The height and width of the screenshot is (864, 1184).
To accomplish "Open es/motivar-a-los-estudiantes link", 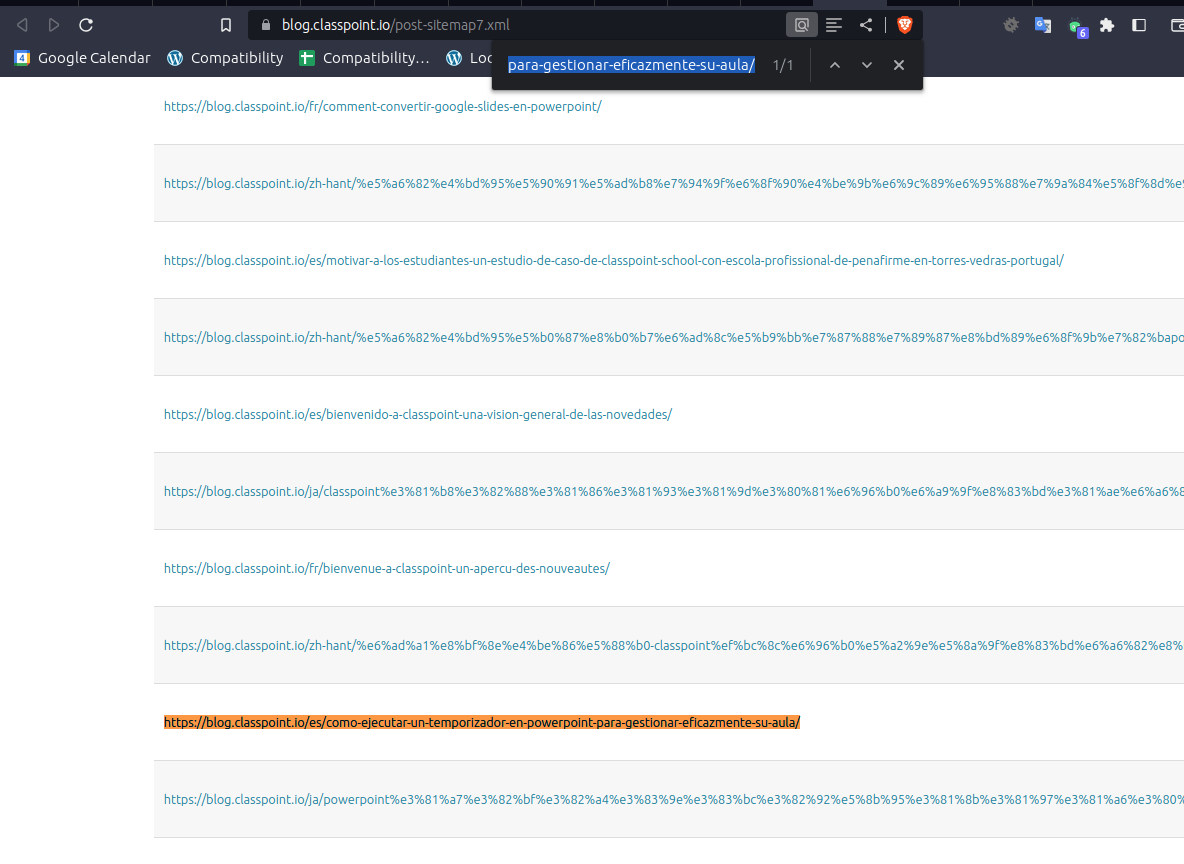I will (x=614, y=261).
